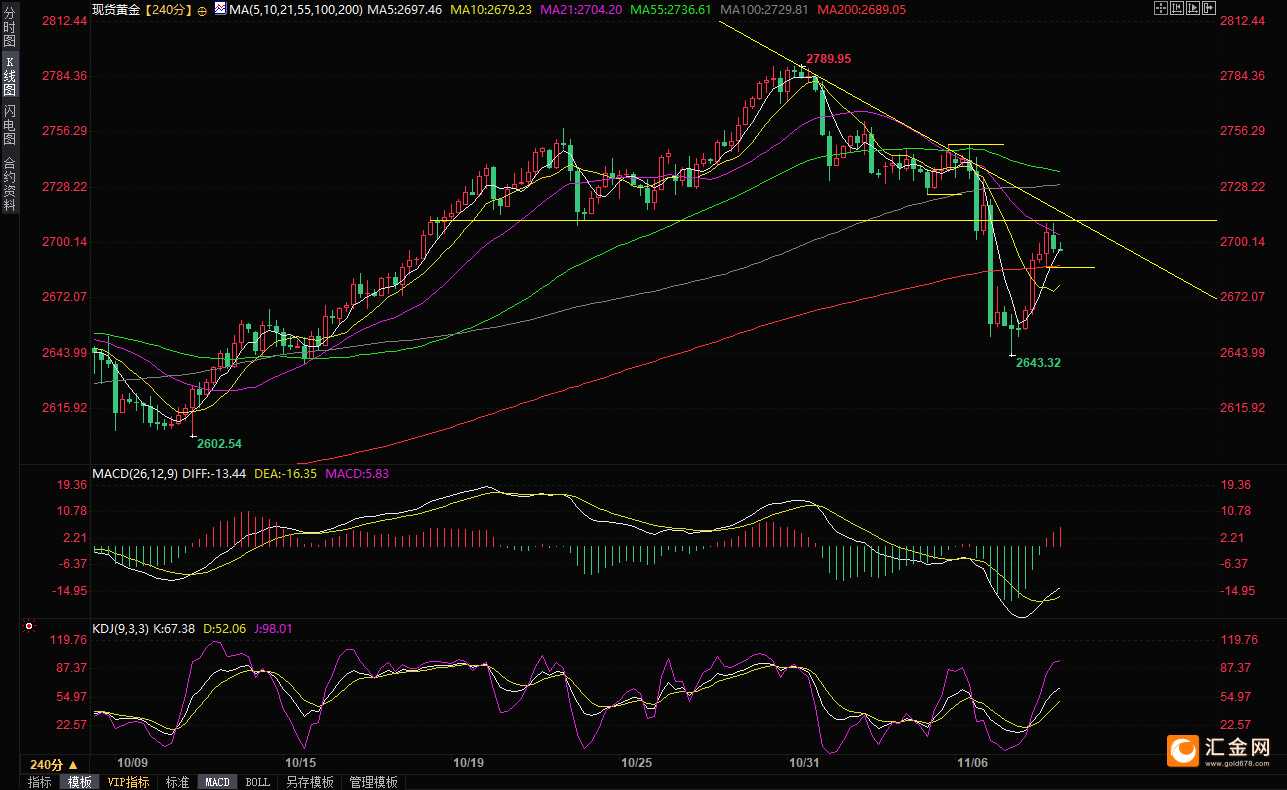Open 管理模板 template manager

pos(374,782)
